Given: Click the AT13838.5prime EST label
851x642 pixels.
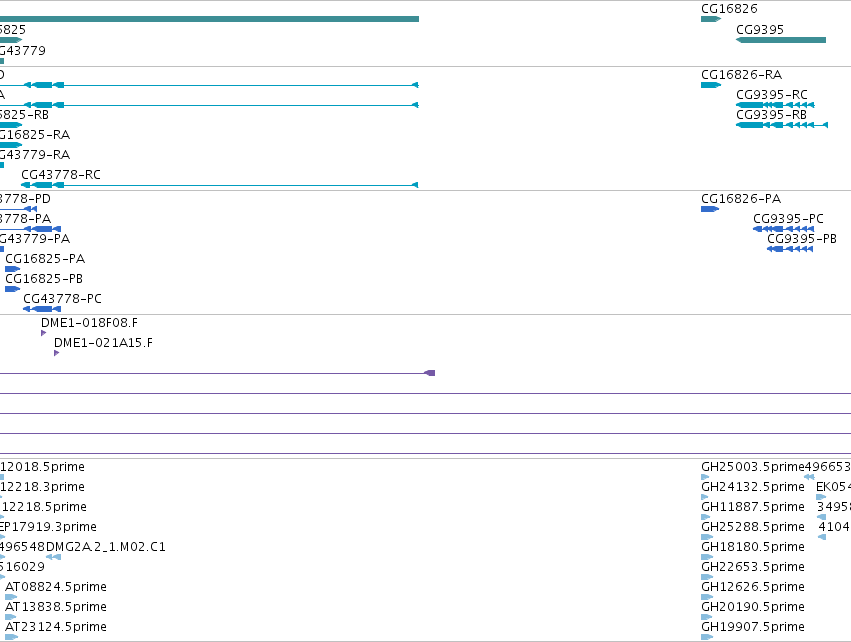Looking at the screenshot, I should (56, 607).
